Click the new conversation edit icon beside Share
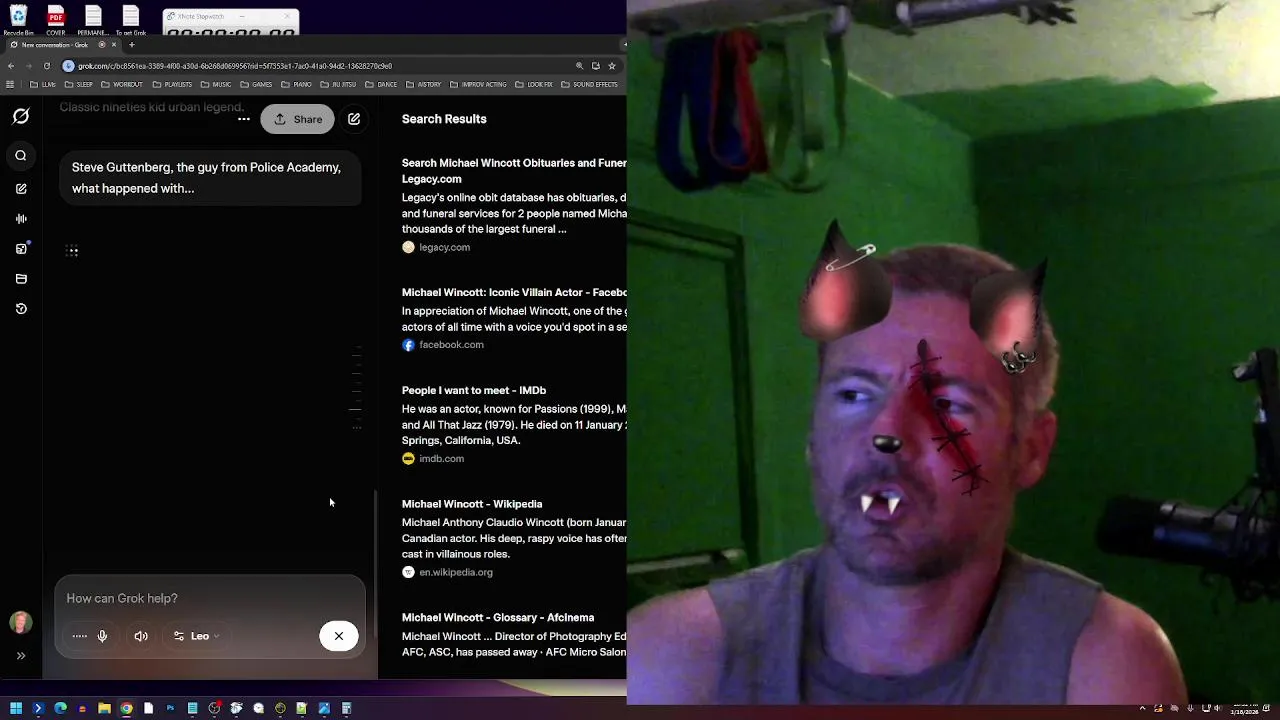 354,119
